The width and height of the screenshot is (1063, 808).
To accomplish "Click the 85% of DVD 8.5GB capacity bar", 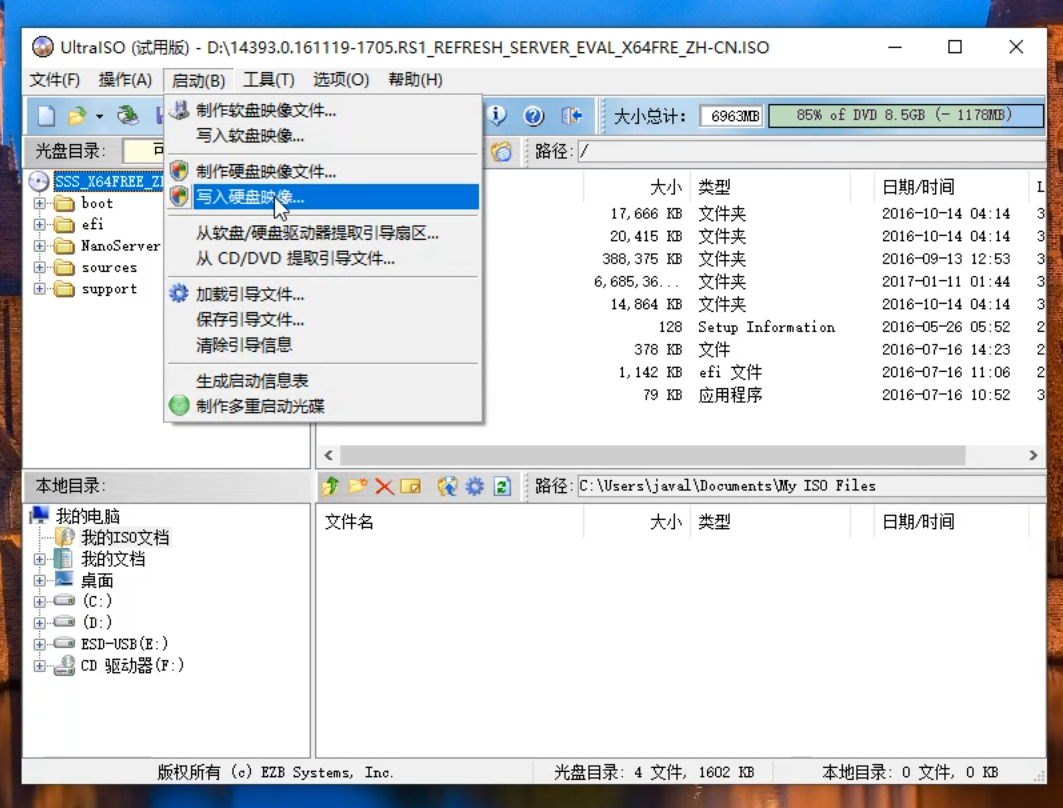I will pyautogui.click(x=906, y=116).
